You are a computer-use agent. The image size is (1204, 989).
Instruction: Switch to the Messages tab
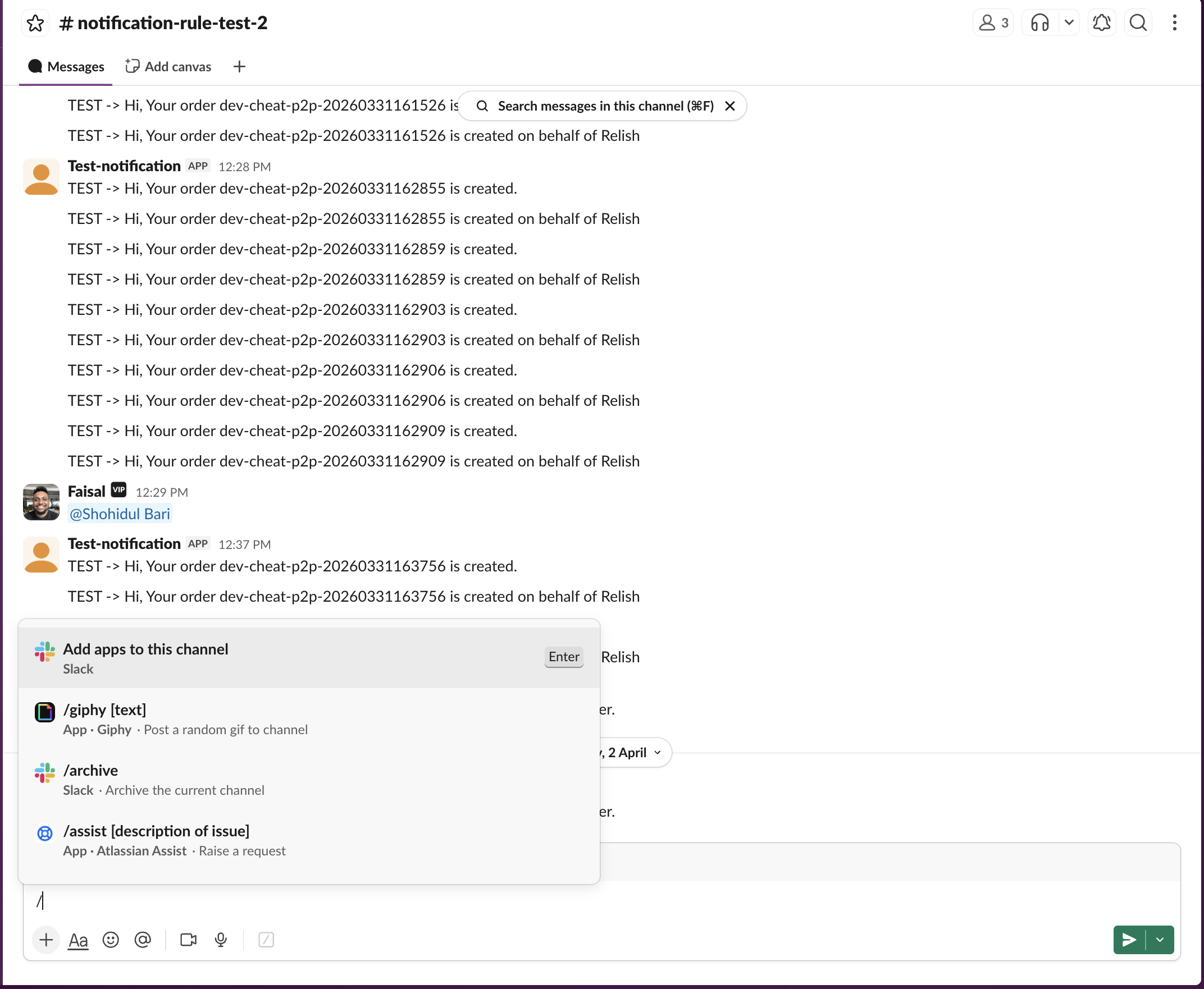[66, 67]
